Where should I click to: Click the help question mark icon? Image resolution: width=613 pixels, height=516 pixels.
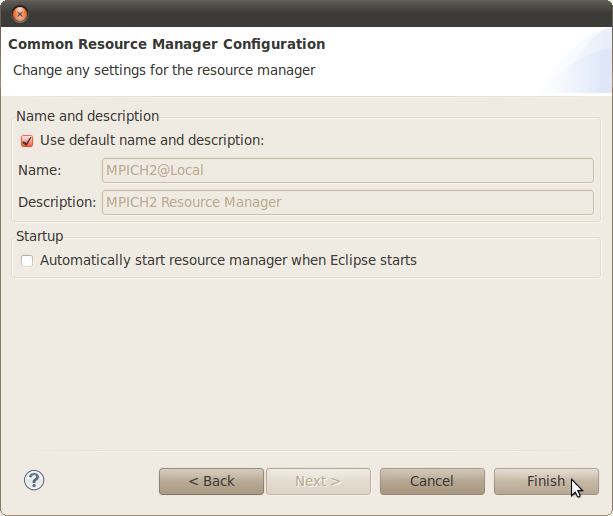pos(34,480)
